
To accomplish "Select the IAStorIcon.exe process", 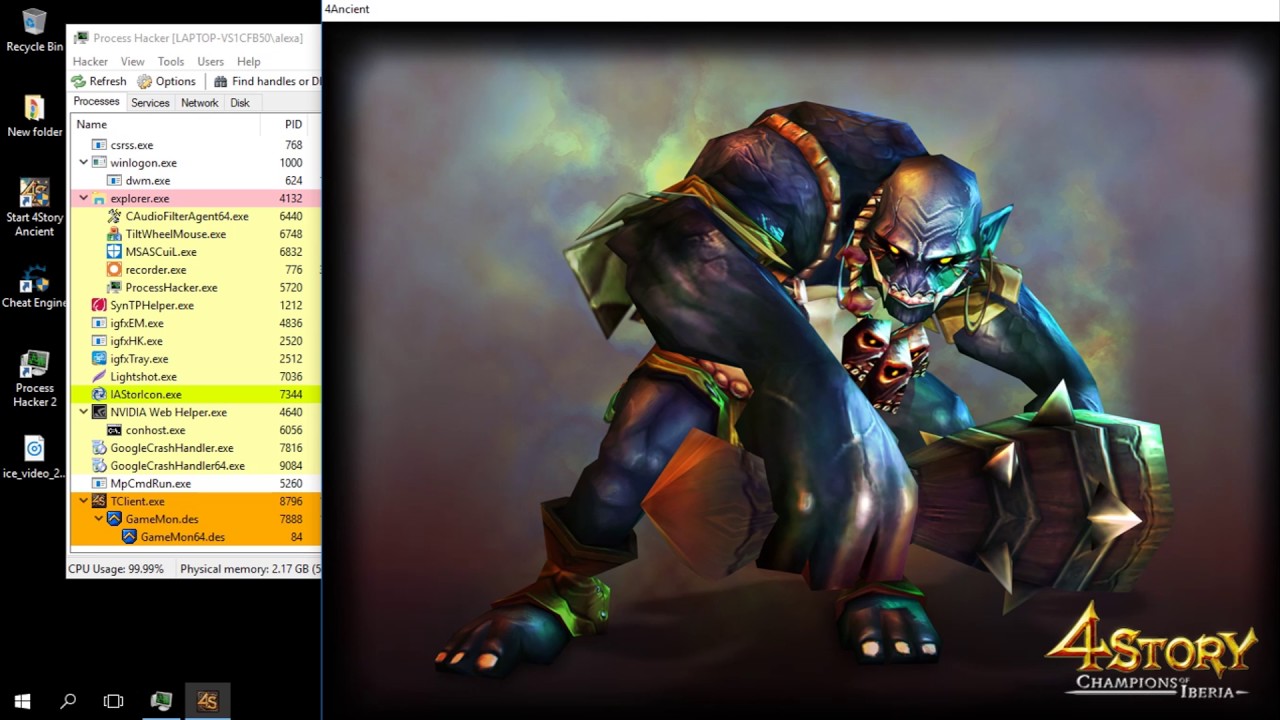I will coord(196,394).
